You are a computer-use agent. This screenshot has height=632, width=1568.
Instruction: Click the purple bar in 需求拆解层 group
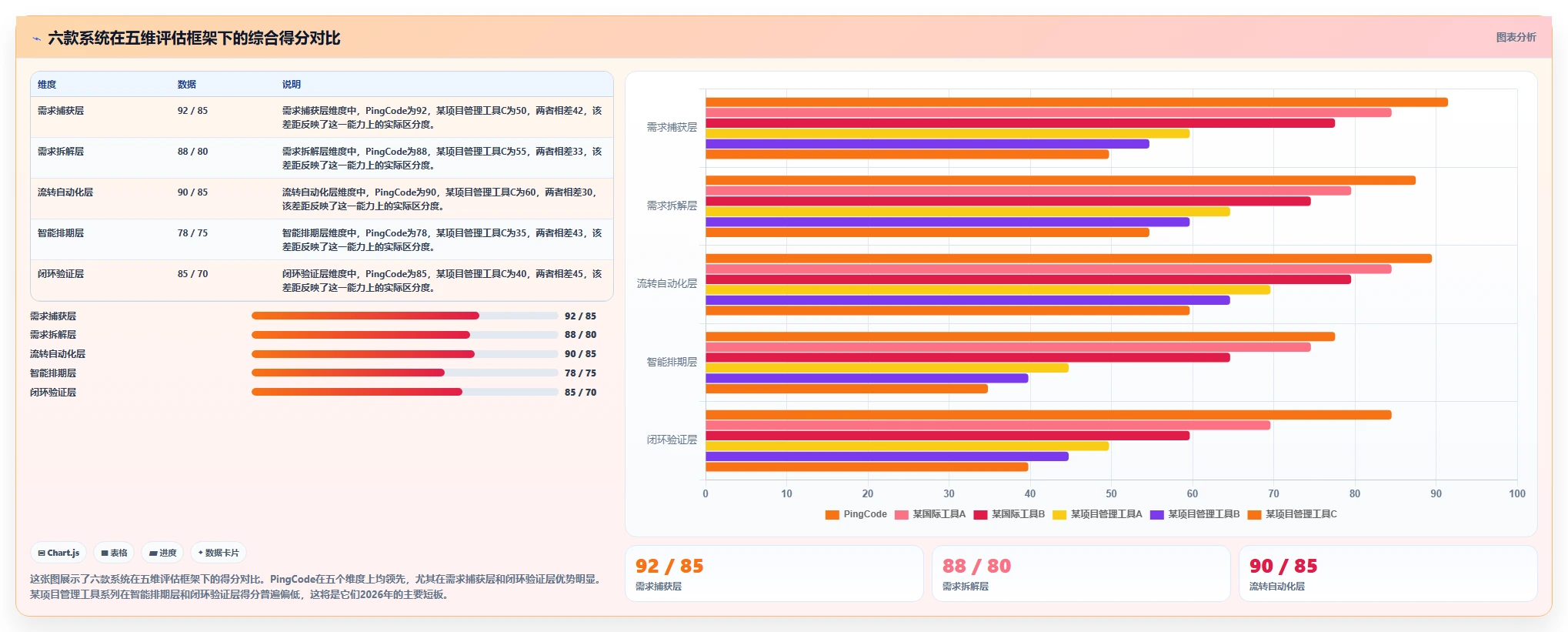coord(947,222)
